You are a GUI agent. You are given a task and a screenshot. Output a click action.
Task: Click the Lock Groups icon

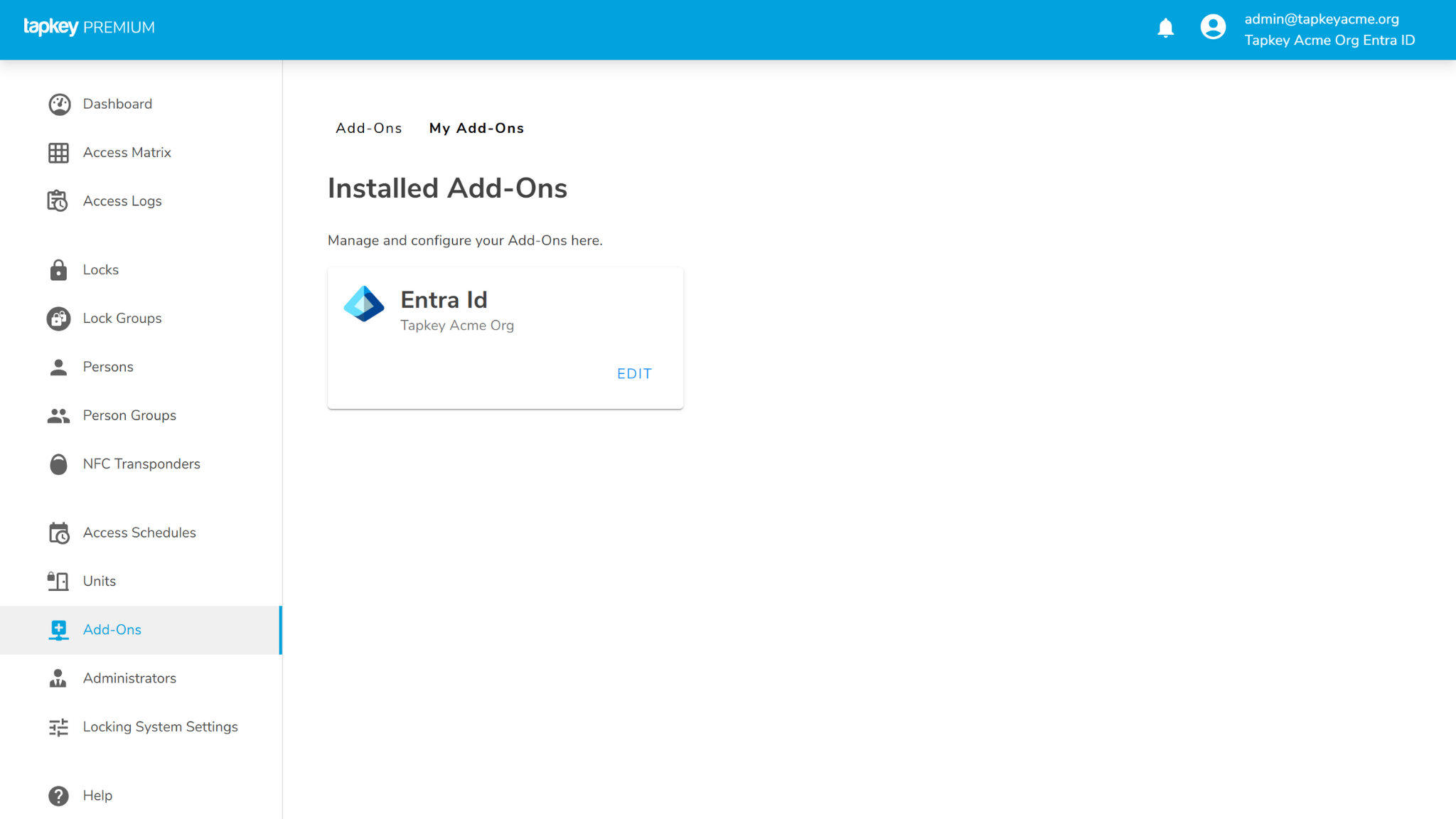(x=58, y=318)
